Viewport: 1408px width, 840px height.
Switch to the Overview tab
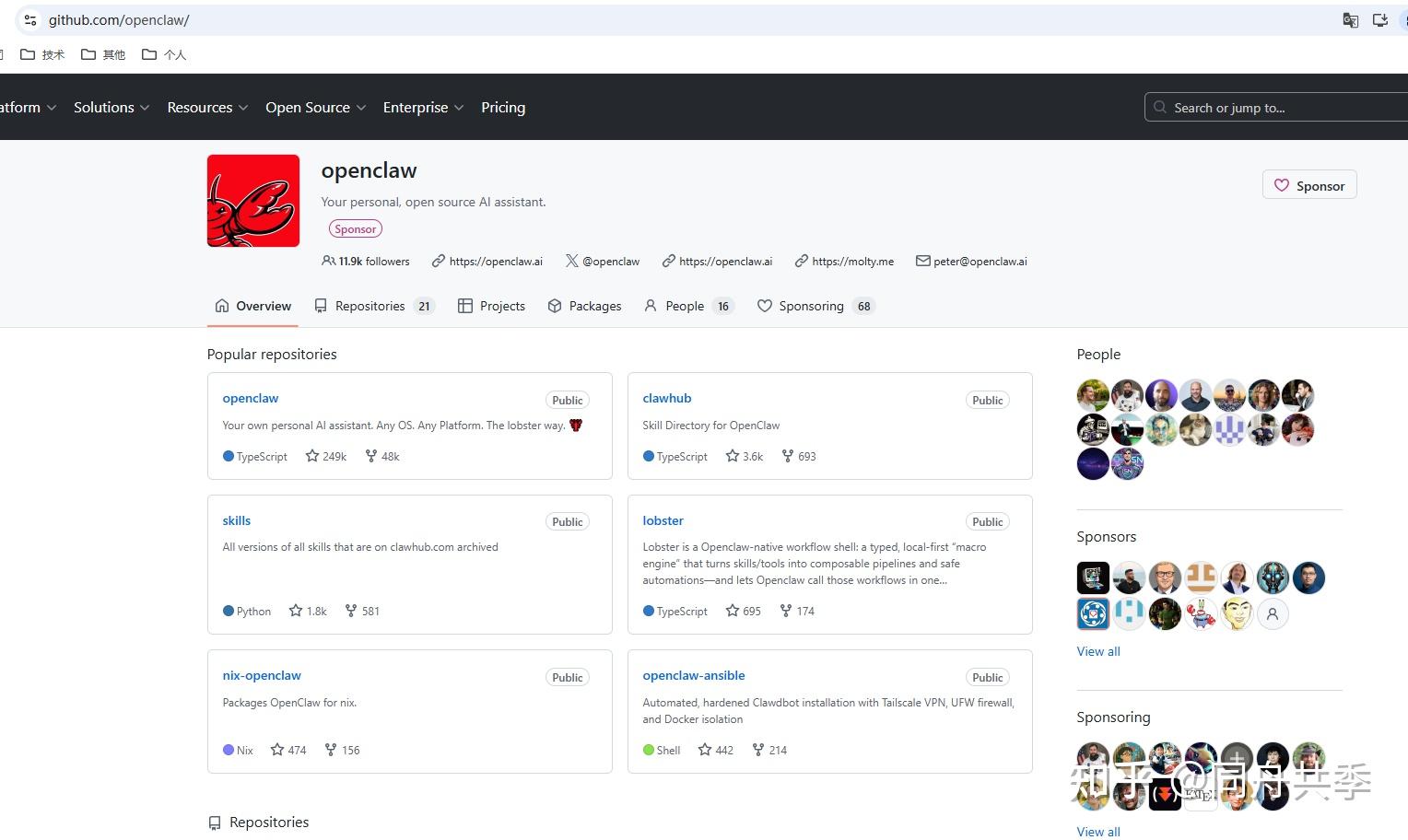point(252,306)
